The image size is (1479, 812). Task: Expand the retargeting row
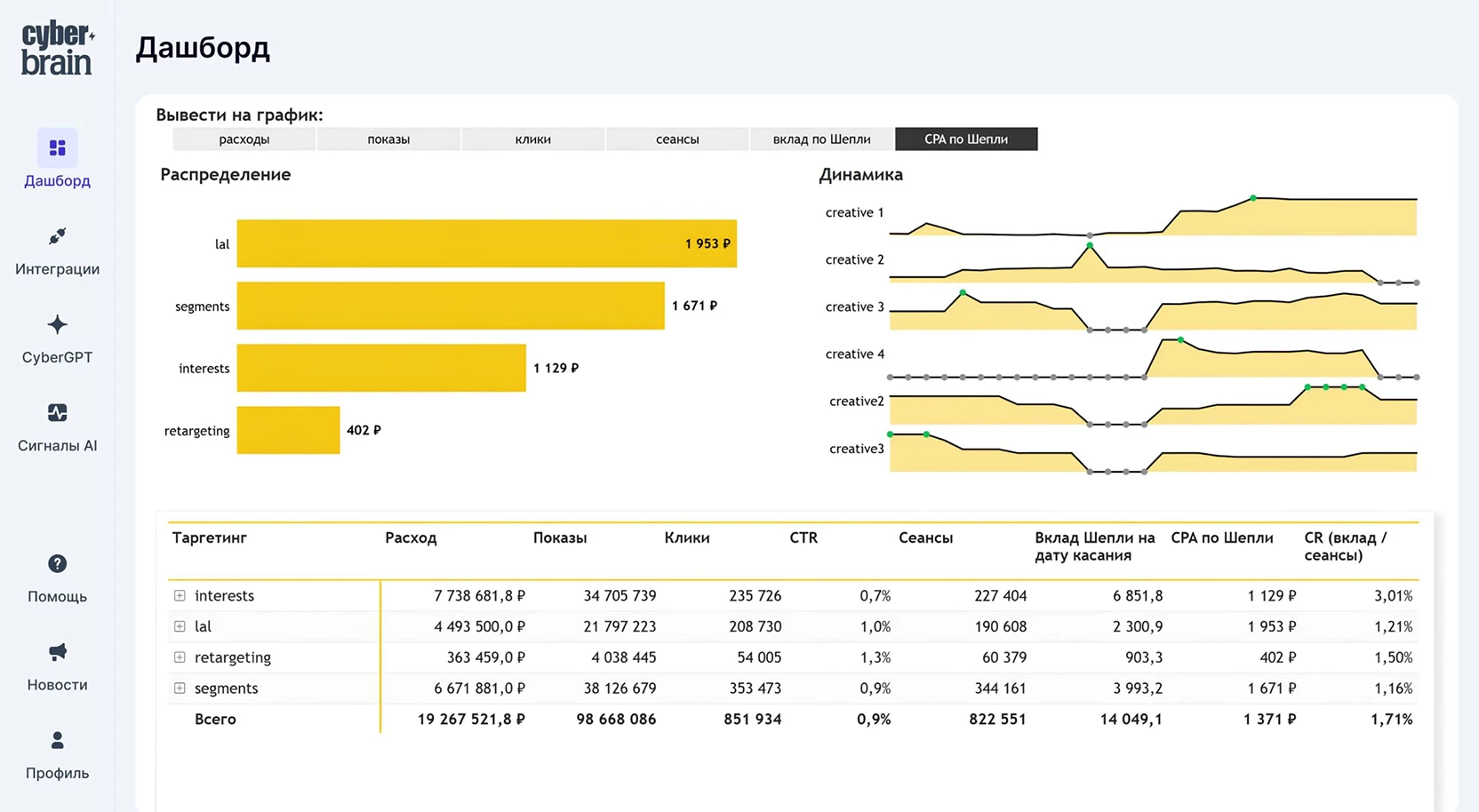tap(180, 657)
